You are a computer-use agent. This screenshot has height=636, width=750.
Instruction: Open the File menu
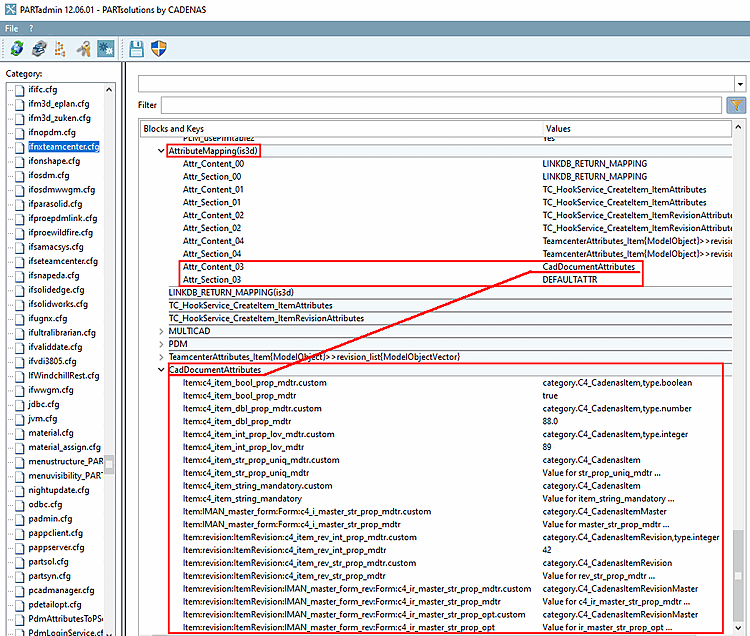(11, 28)
